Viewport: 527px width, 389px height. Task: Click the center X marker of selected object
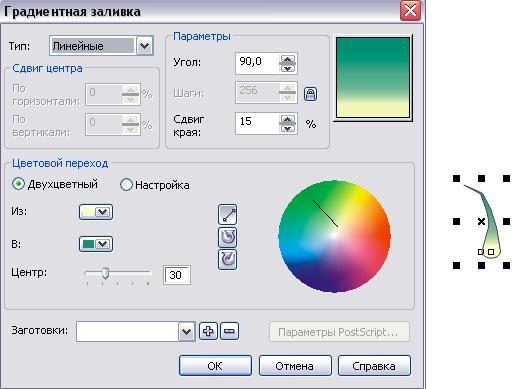[x=481, y=222]
